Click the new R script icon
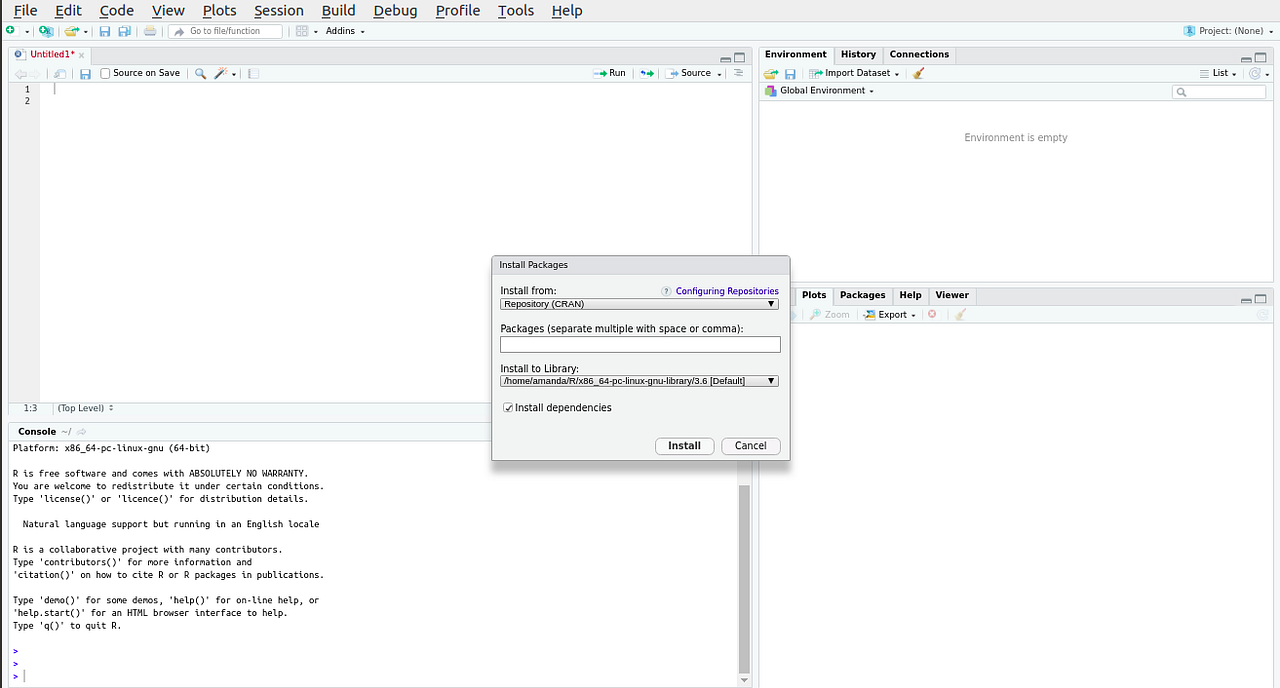This screenshot has width=1280, height=688. click(12, 31)
